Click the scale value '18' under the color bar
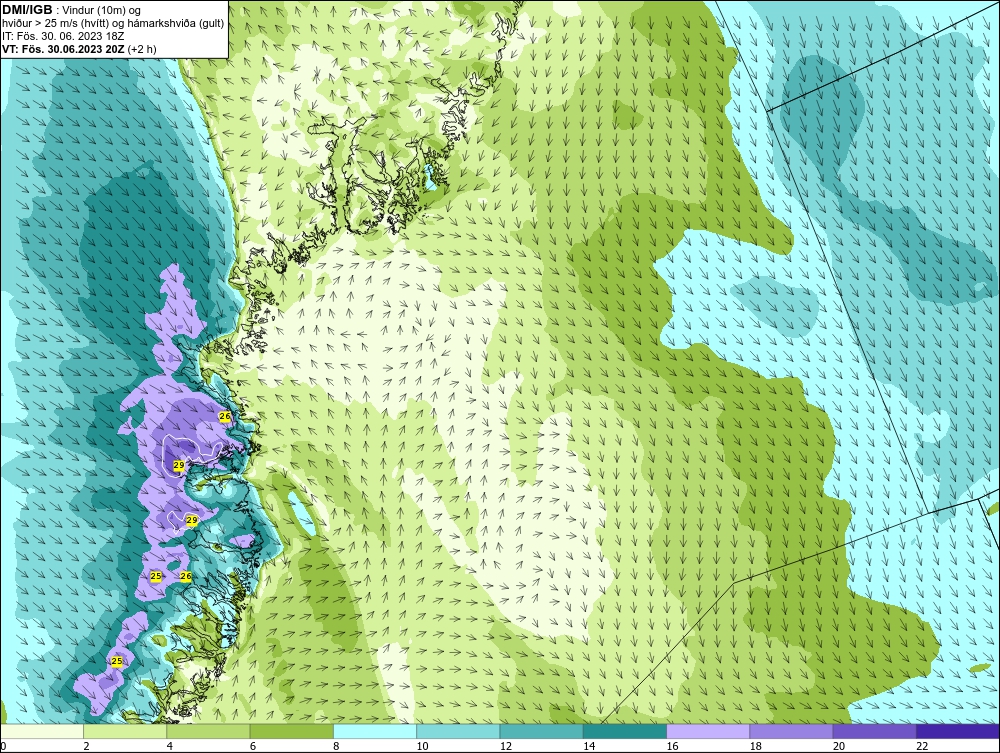Screen dimensions: 1000x753 pyautogui.click(x=754, y=747)
